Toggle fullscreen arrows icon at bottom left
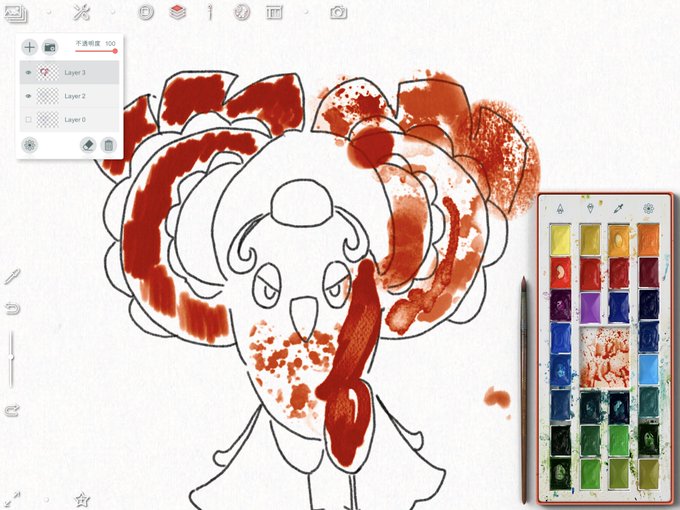The image size is (680, 510). point(13,500)
